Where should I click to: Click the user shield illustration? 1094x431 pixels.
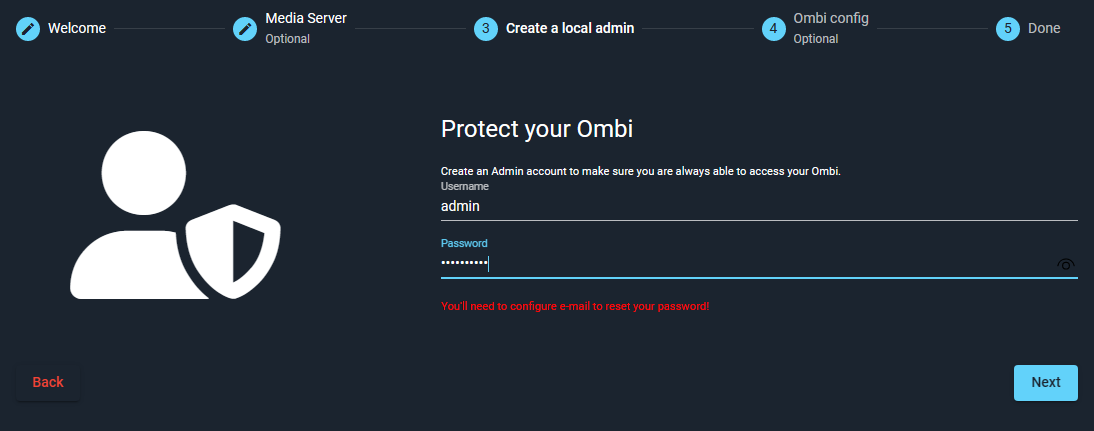[175, 215]
